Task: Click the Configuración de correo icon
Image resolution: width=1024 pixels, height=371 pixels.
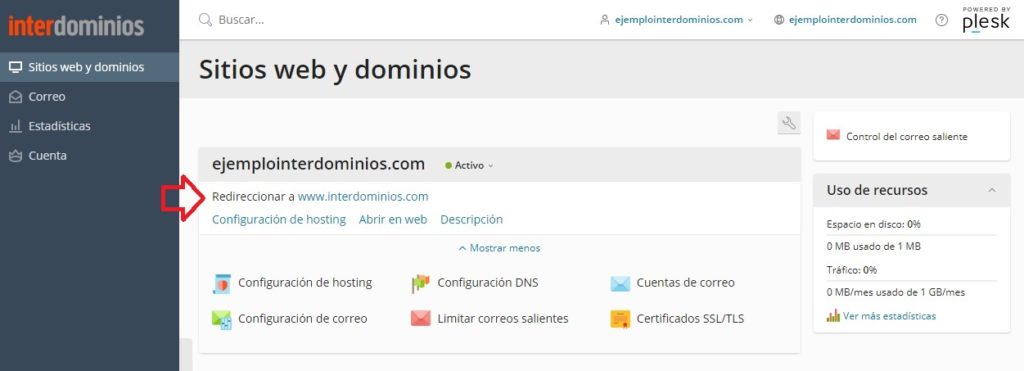Action: click(222, 319)
